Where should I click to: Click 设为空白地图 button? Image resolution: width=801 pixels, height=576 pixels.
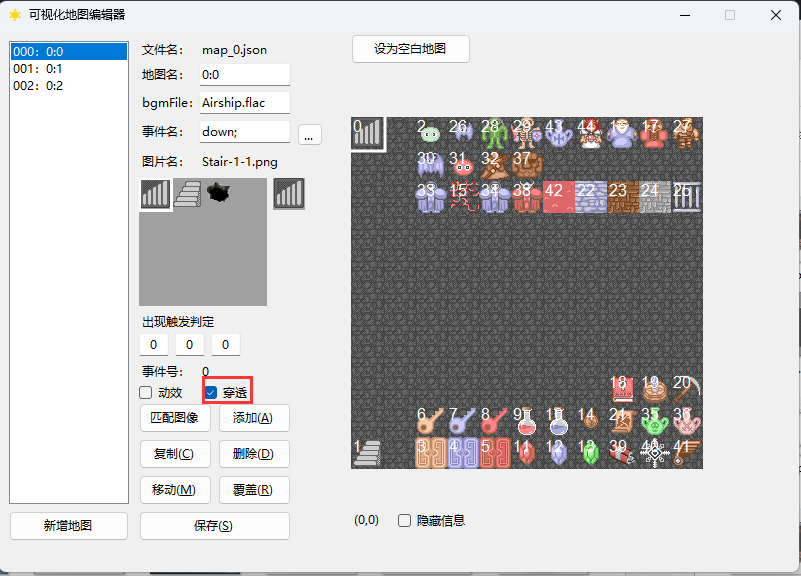(x=411, y=49)
